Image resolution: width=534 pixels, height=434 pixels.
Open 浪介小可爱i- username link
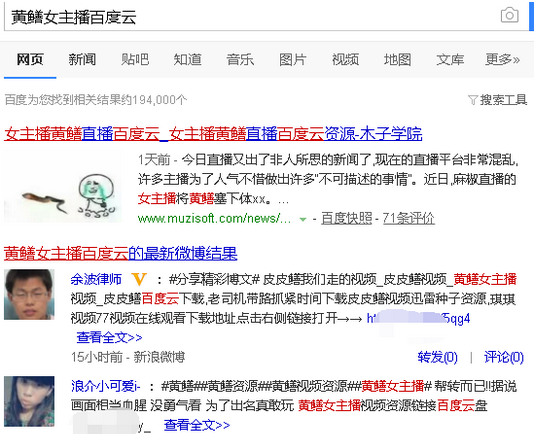pyautogui.click(x=106, y=386)
